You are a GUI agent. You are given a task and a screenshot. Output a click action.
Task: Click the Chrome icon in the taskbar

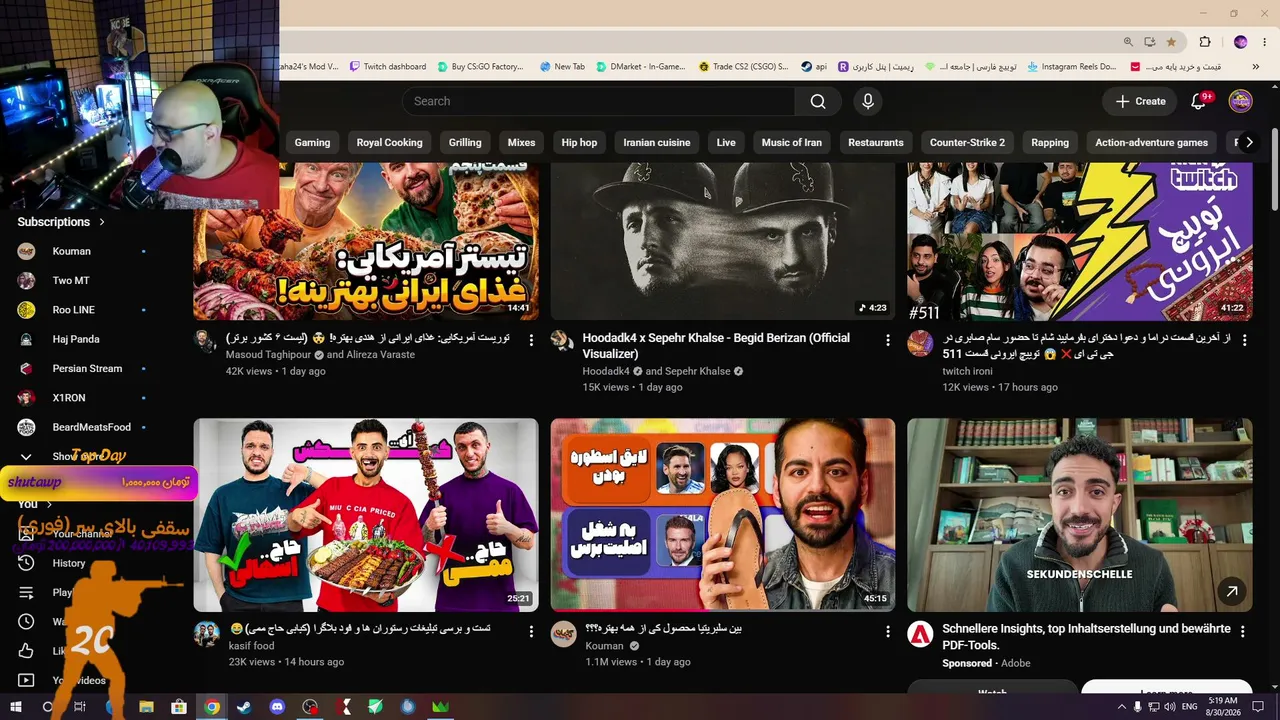click(x=212, y=707)
